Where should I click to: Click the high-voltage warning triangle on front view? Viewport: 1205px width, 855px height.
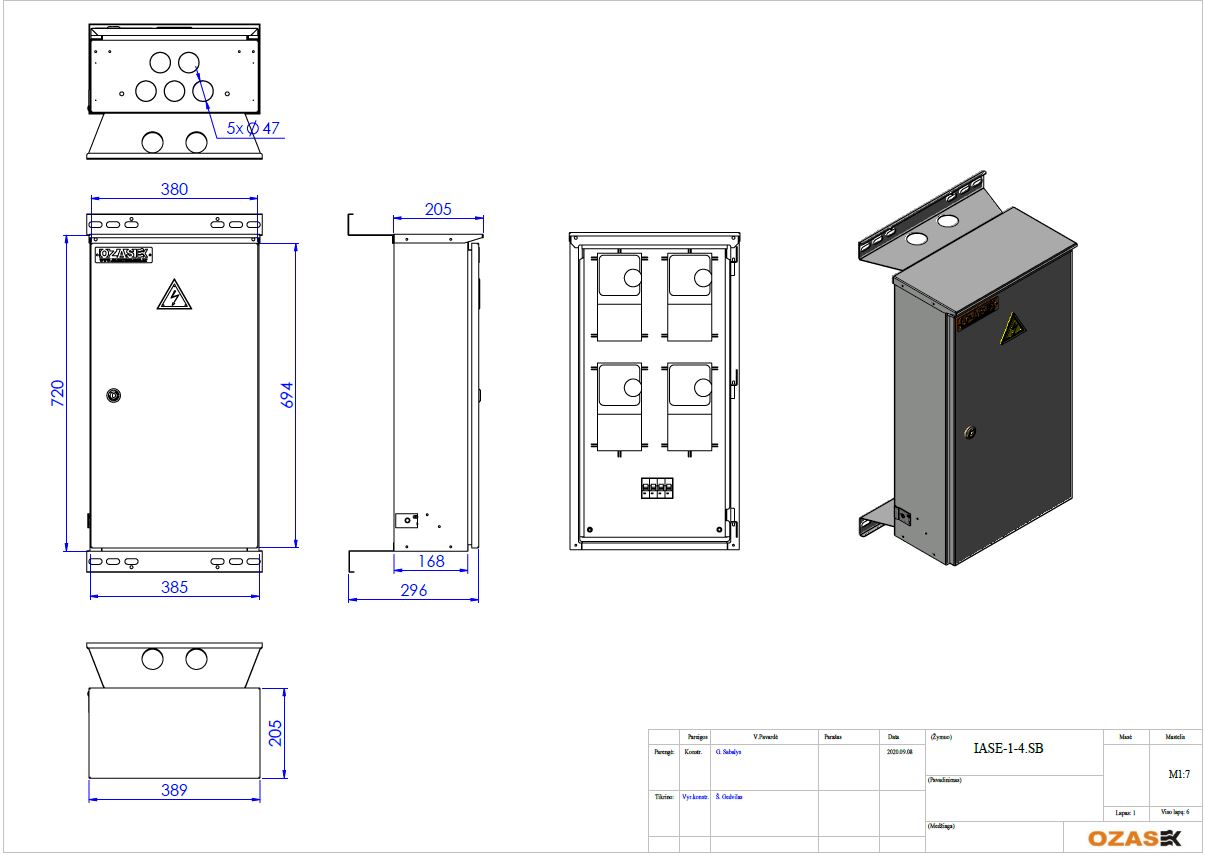tap(175, 295)
